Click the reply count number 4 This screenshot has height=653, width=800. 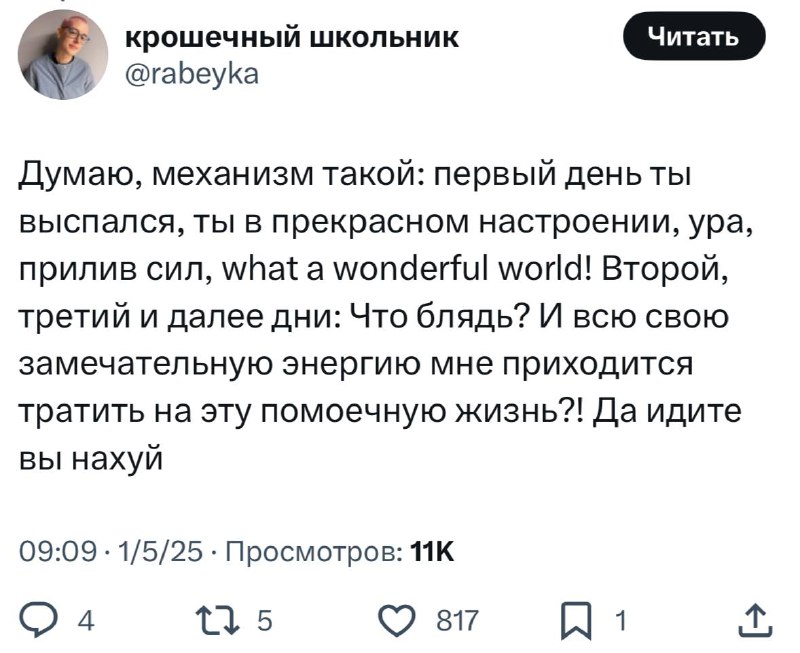click(86, 622)
